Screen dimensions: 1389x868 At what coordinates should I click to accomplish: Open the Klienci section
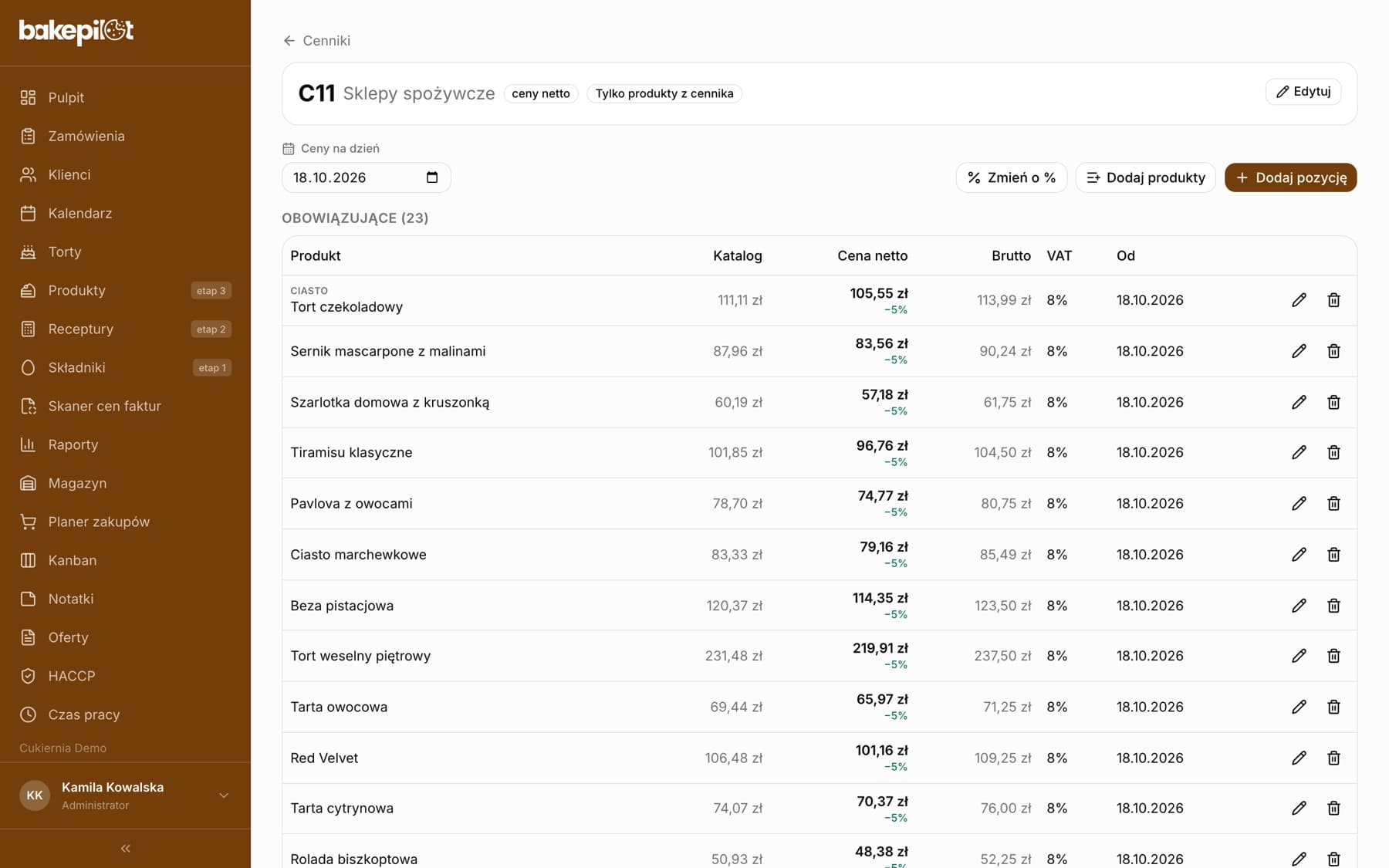click(125, 174)
